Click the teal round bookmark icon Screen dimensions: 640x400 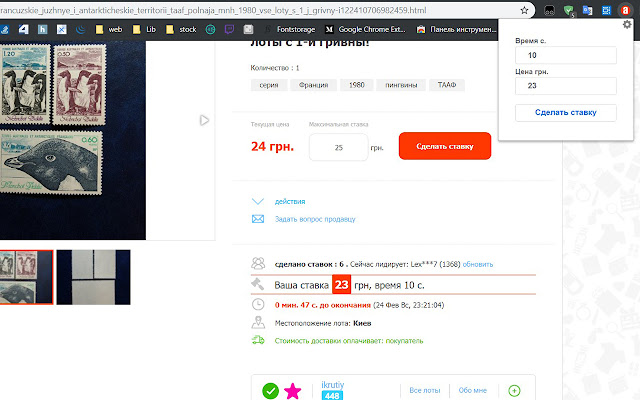click(210, 29)
